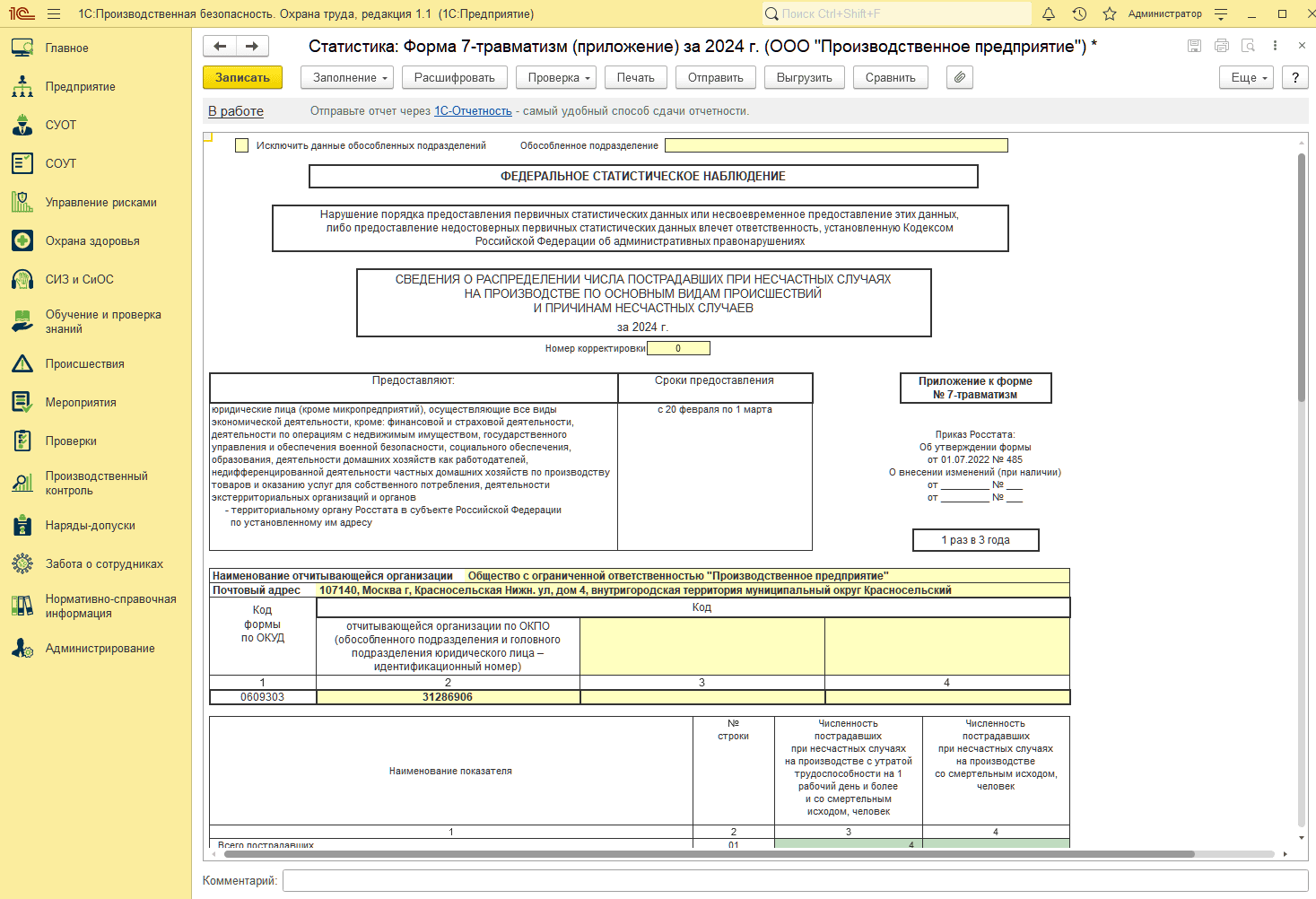
Task: Click the Печать button
Action: click(636, 78)
